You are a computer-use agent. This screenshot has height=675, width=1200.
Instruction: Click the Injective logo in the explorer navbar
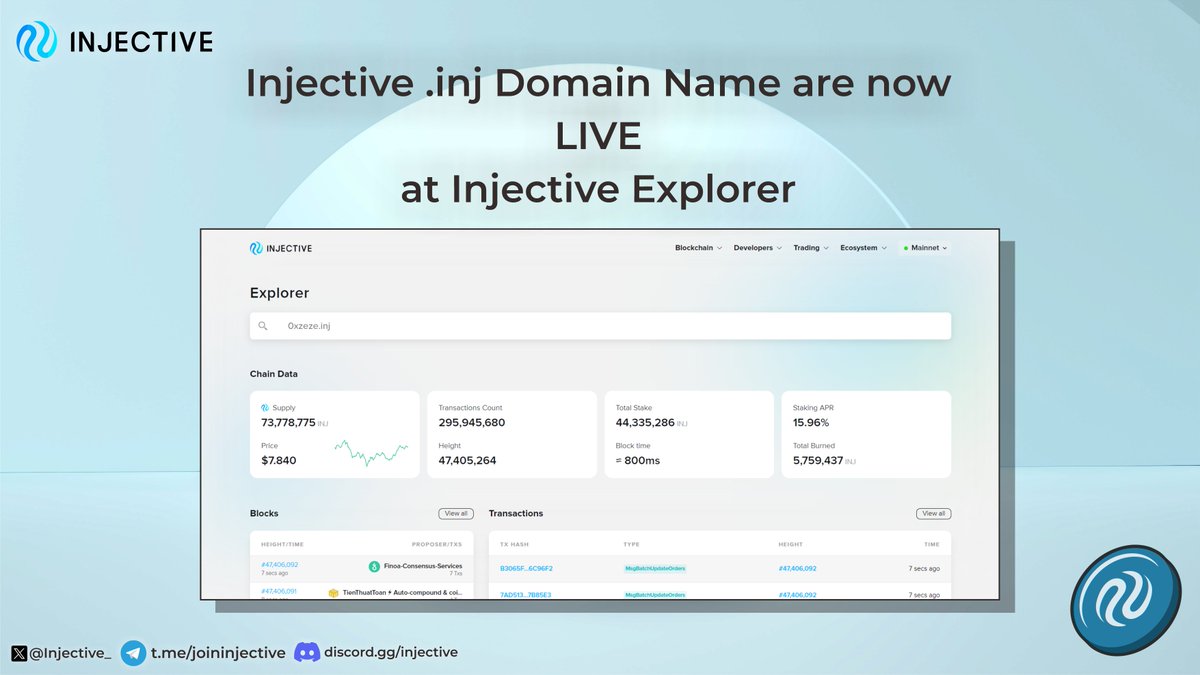[x=281, y=248]
